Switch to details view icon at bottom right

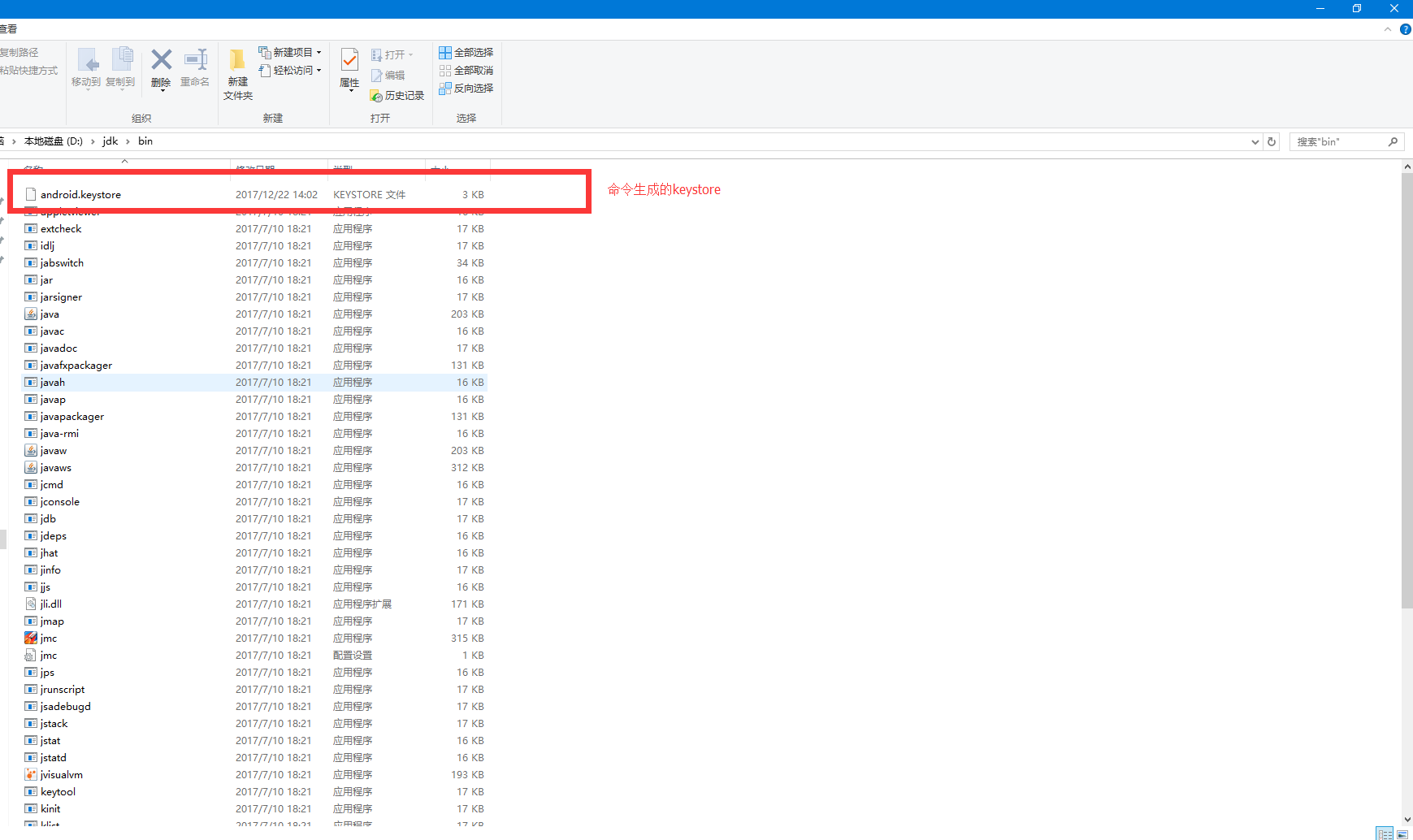1385,834
